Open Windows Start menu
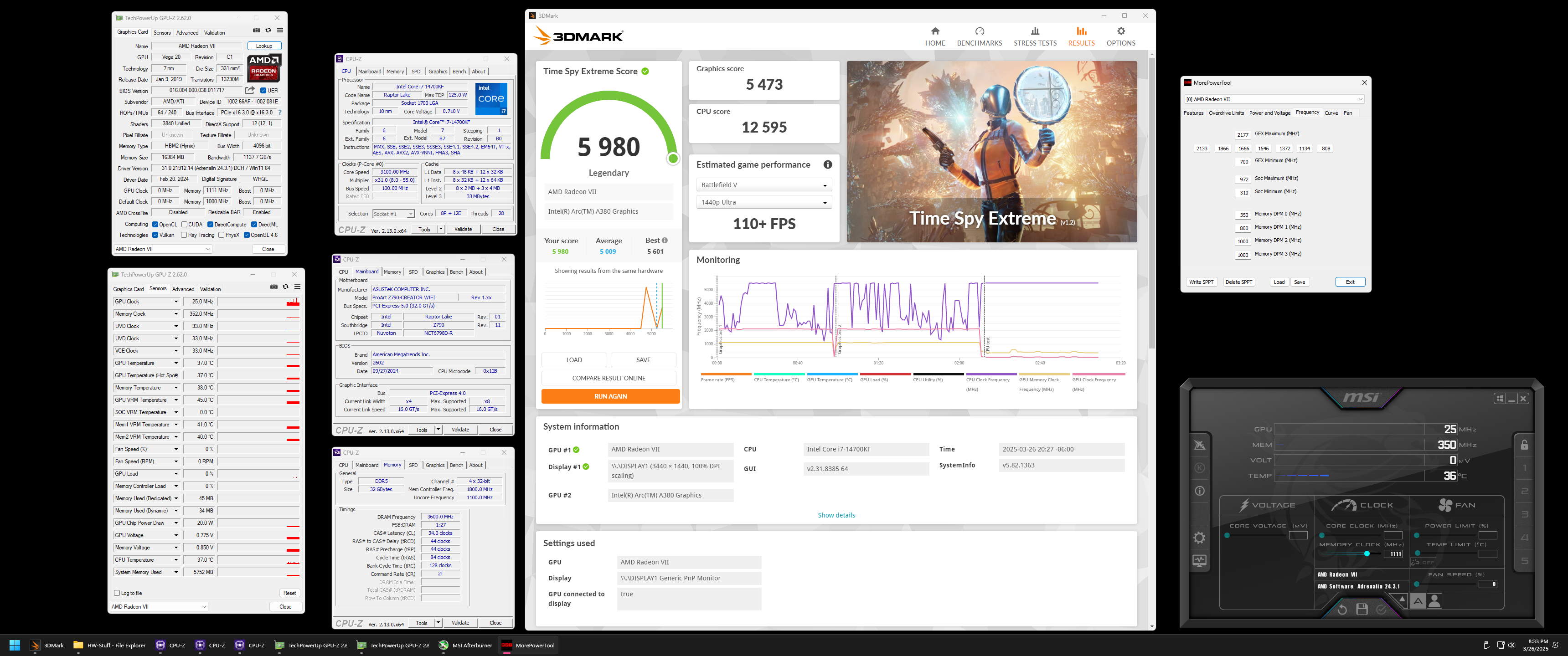The width and height of the screenshot is (1568, 656). tap(15, 645)
